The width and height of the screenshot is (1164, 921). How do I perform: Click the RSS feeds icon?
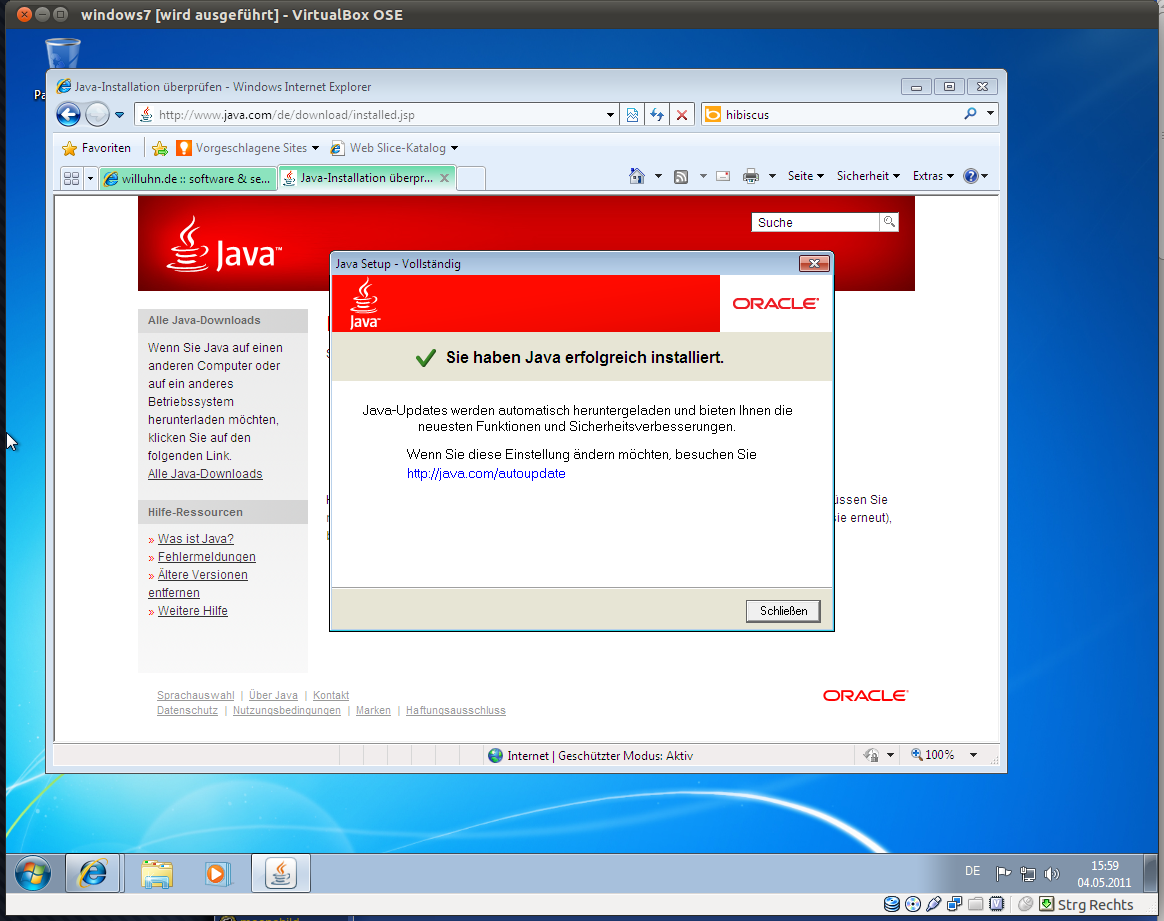681,176
